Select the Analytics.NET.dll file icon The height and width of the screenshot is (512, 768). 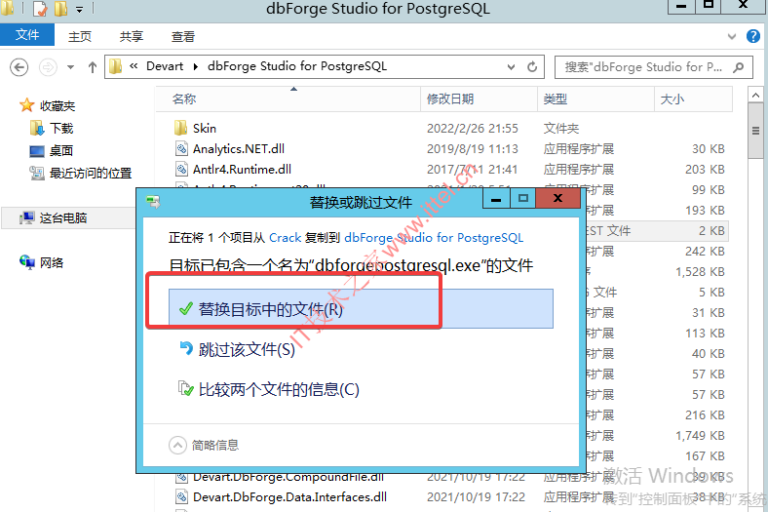point(181,148)
